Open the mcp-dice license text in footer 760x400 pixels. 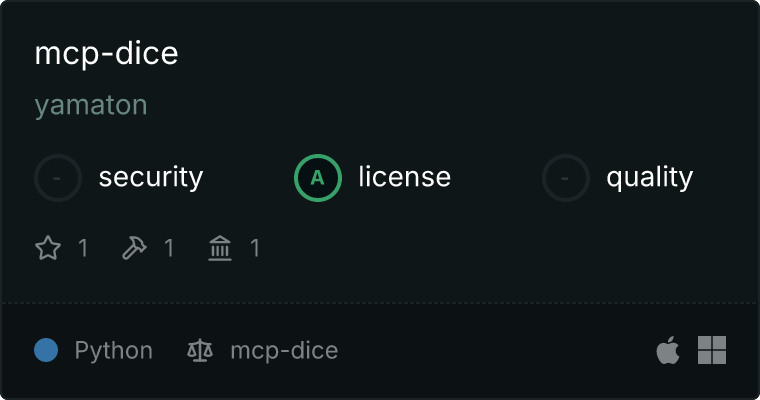(x=284, y=351)
